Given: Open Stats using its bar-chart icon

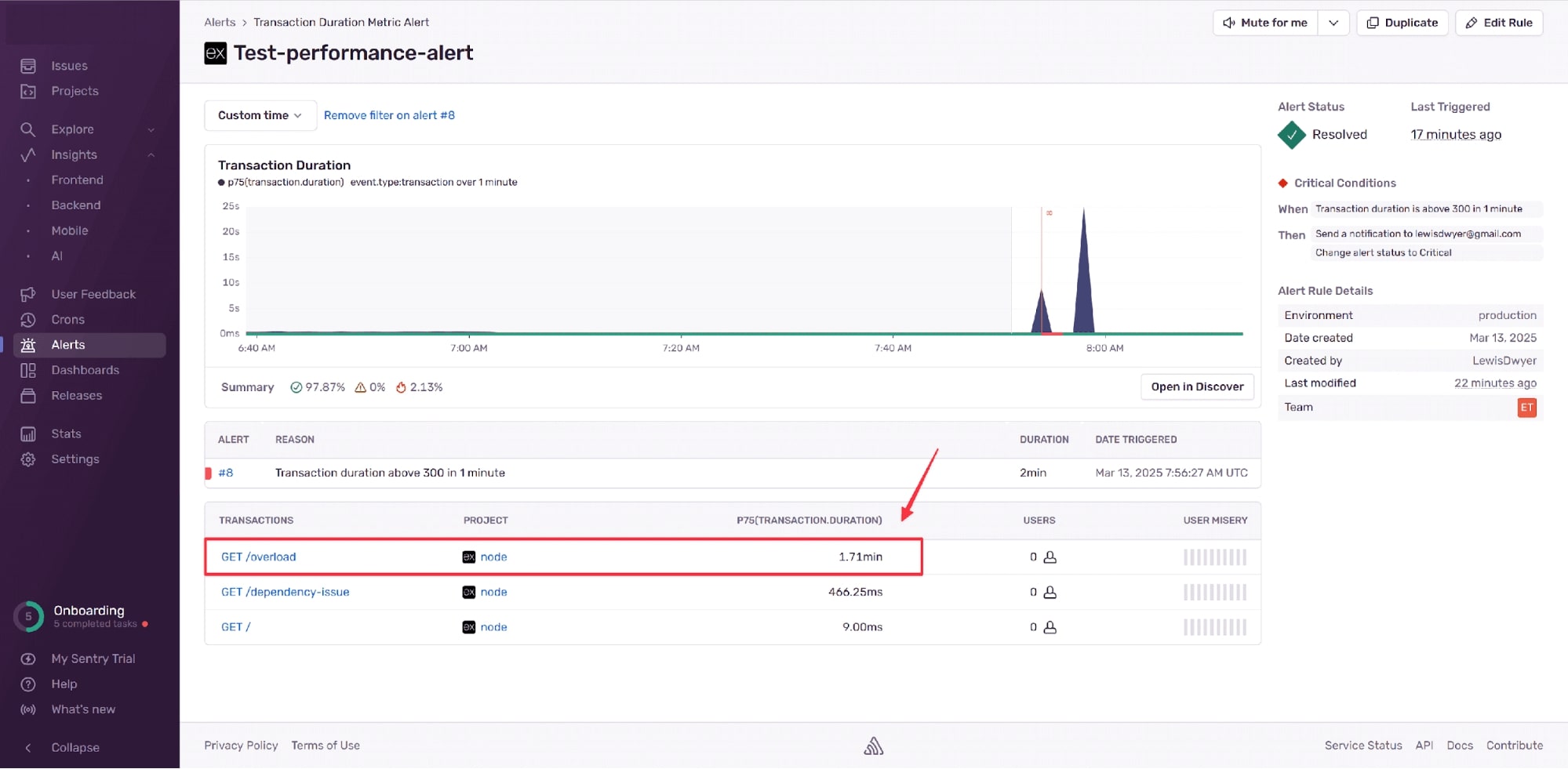Looking at the screenshot, I should [x=28, y=433].
